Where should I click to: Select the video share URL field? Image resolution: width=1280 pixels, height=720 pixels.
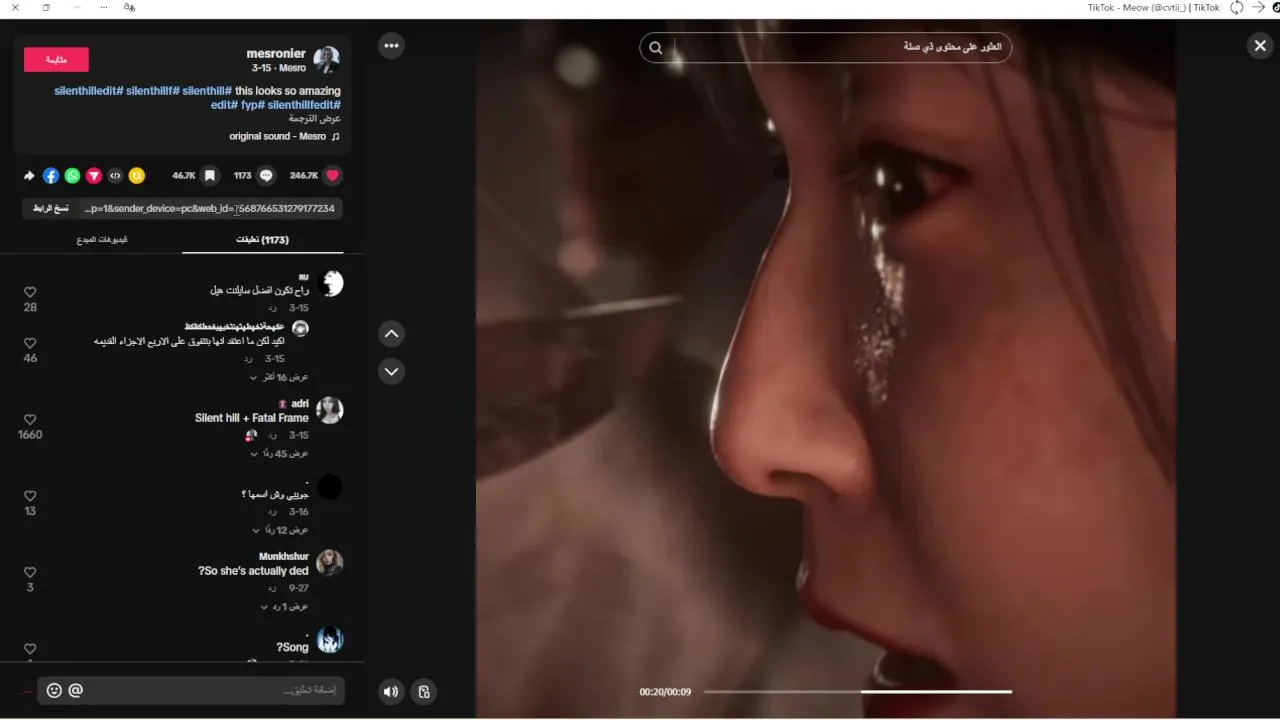[210, 208]
